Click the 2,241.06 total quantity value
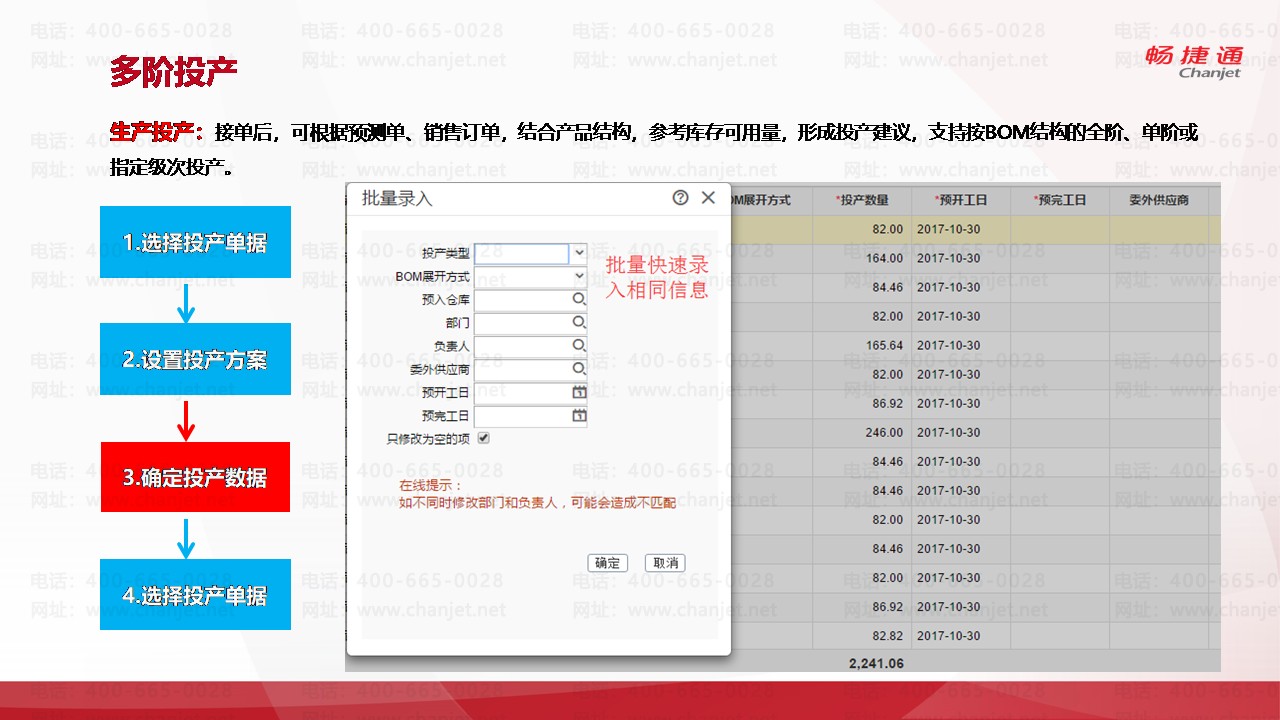1280x720 pixels. tap(876, 663)
